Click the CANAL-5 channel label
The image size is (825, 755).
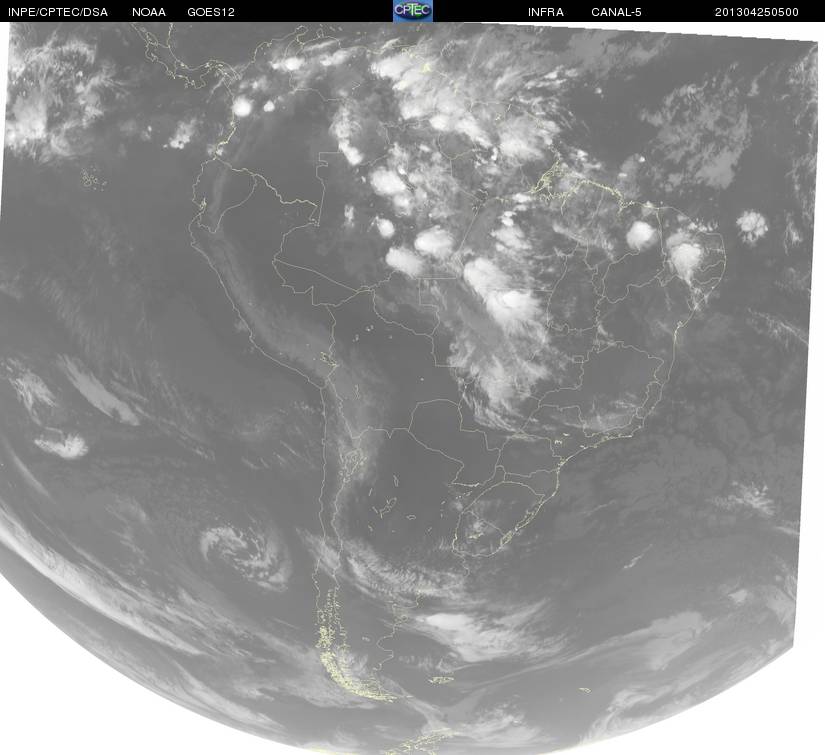(616, 12)
